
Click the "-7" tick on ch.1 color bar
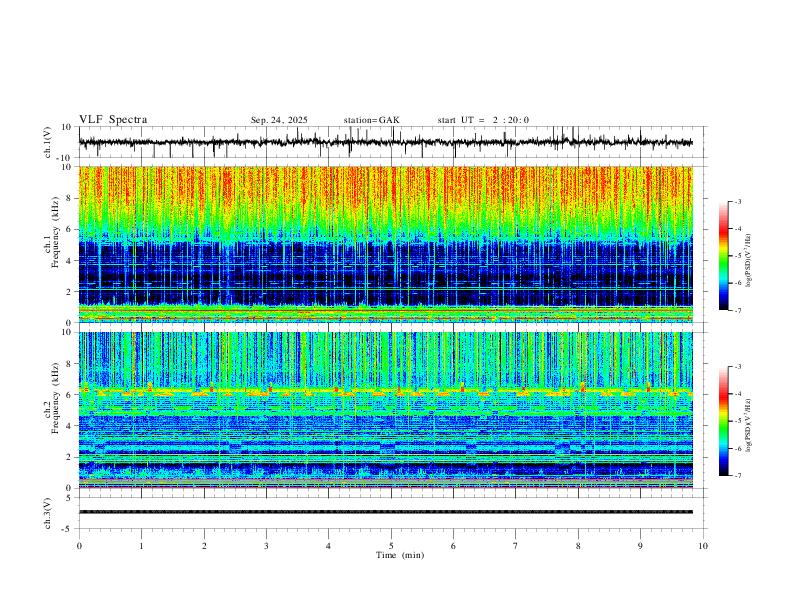(737, 311)
